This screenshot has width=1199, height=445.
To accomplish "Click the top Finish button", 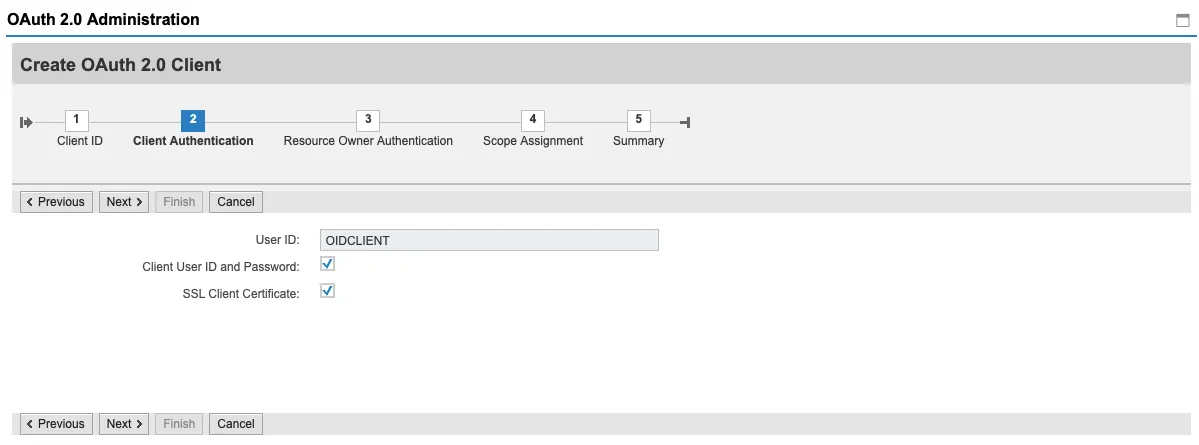I will point(179,202).
